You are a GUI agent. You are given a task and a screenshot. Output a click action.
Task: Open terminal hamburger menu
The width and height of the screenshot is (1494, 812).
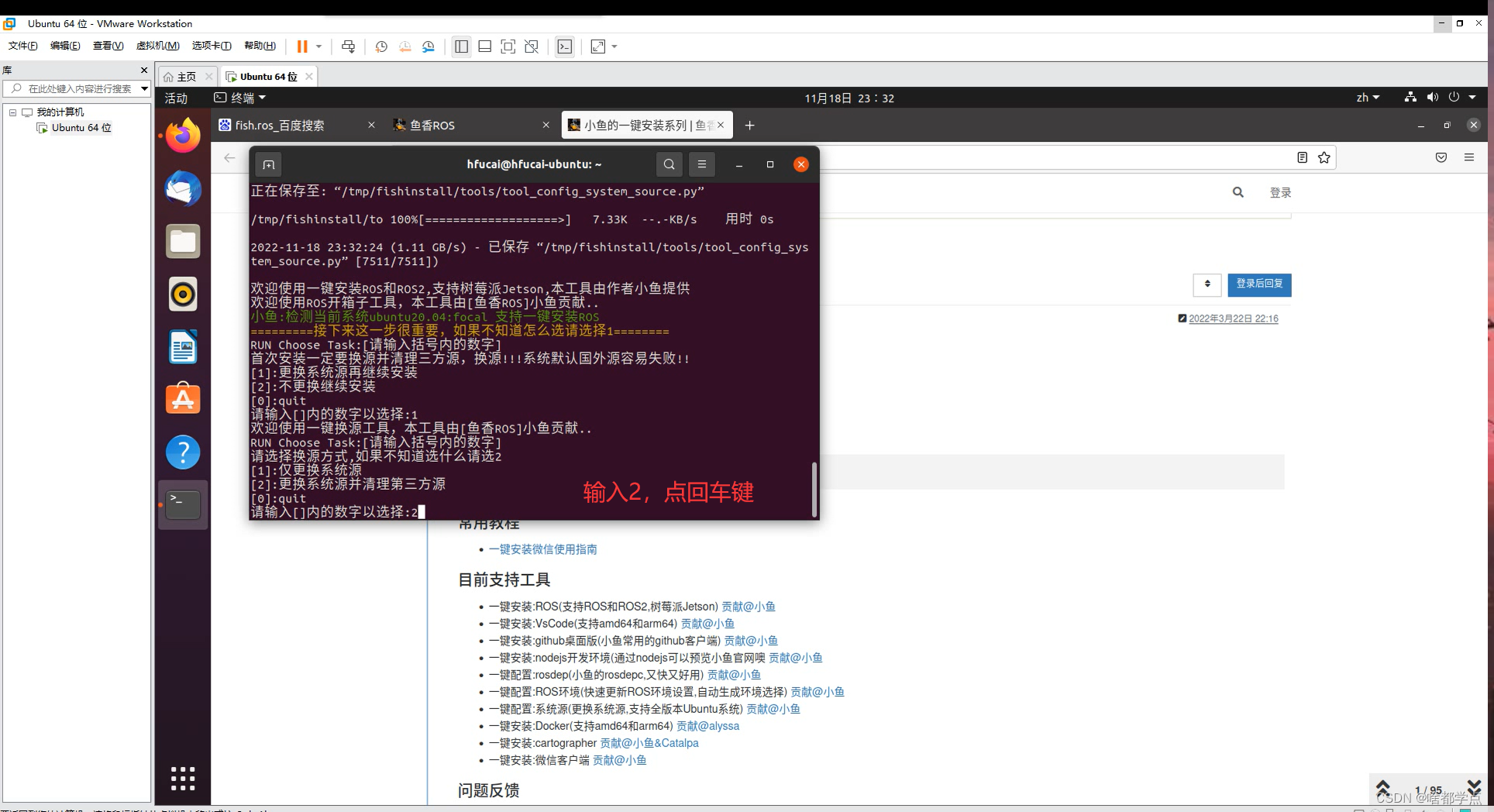[702, 164]
